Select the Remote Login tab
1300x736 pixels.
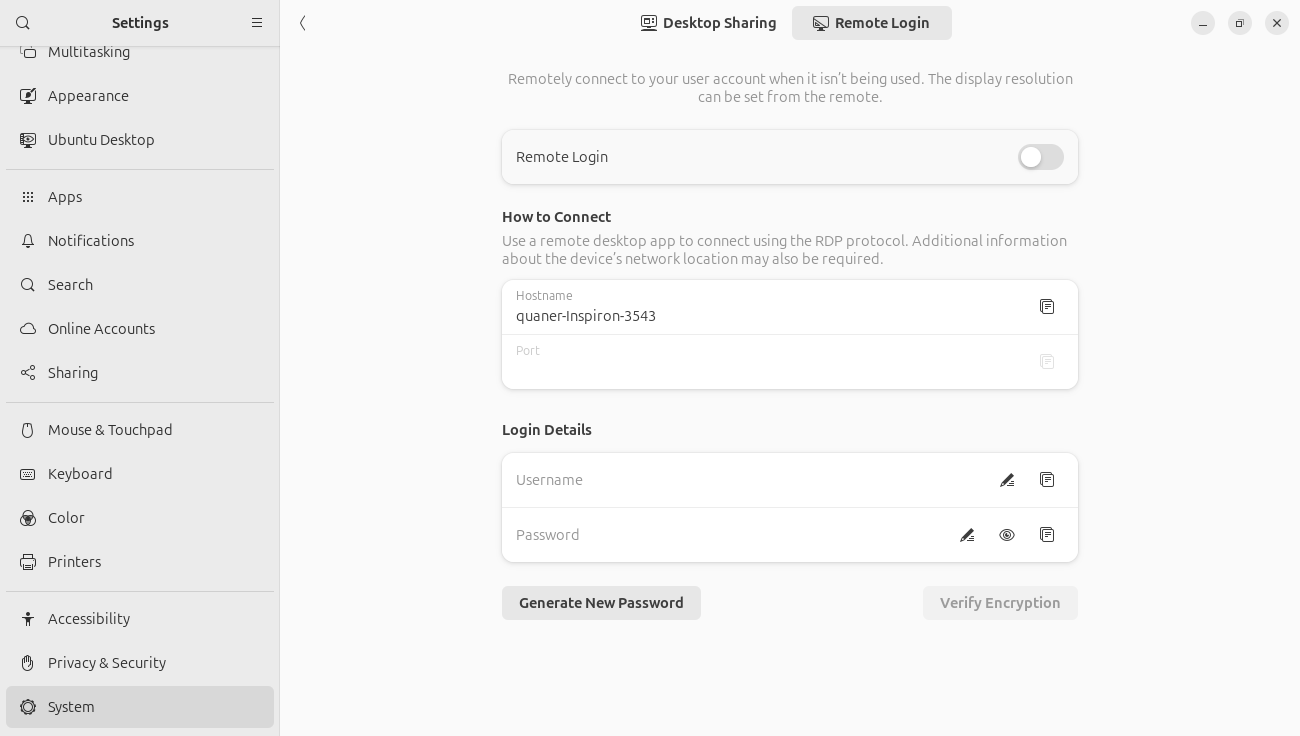tap(871, 23)
